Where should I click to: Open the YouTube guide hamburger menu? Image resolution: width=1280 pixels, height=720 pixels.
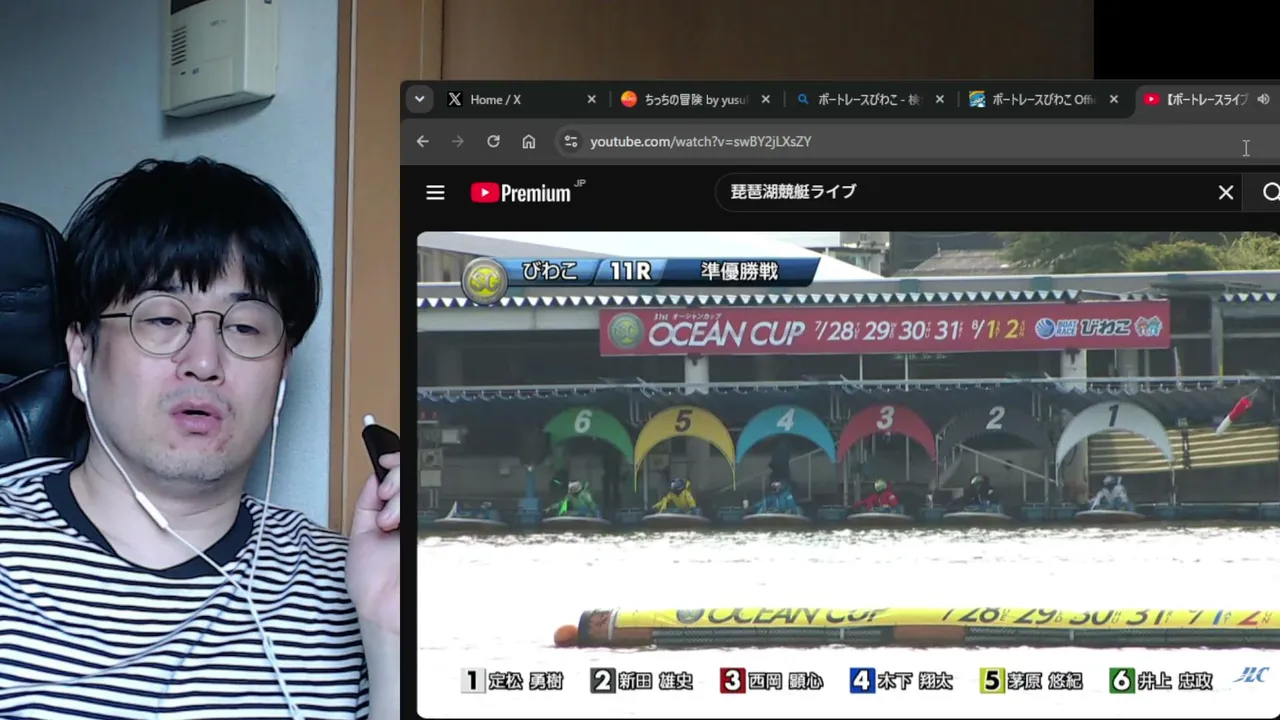[x=435, y=193]
